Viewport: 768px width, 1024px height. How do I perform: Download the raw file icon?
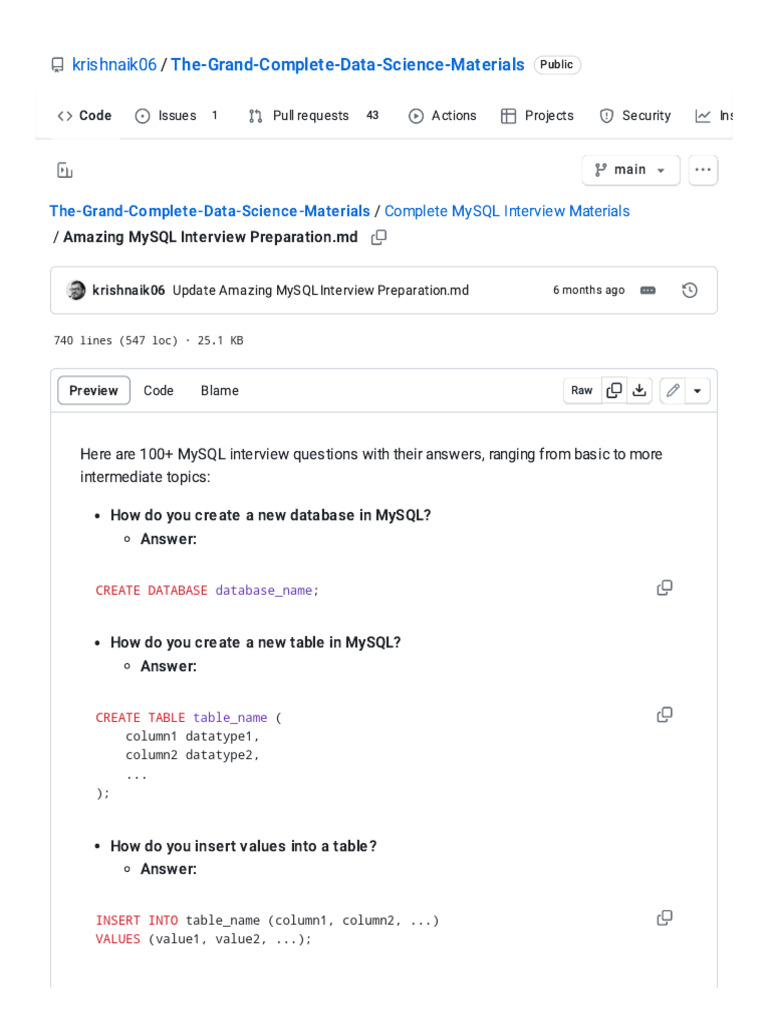pos(640,390)
